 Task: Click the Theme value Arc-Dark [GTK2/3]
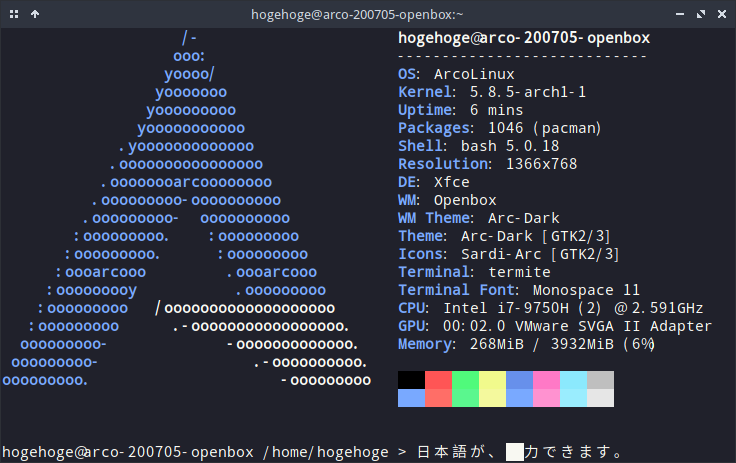pos(536,236)
